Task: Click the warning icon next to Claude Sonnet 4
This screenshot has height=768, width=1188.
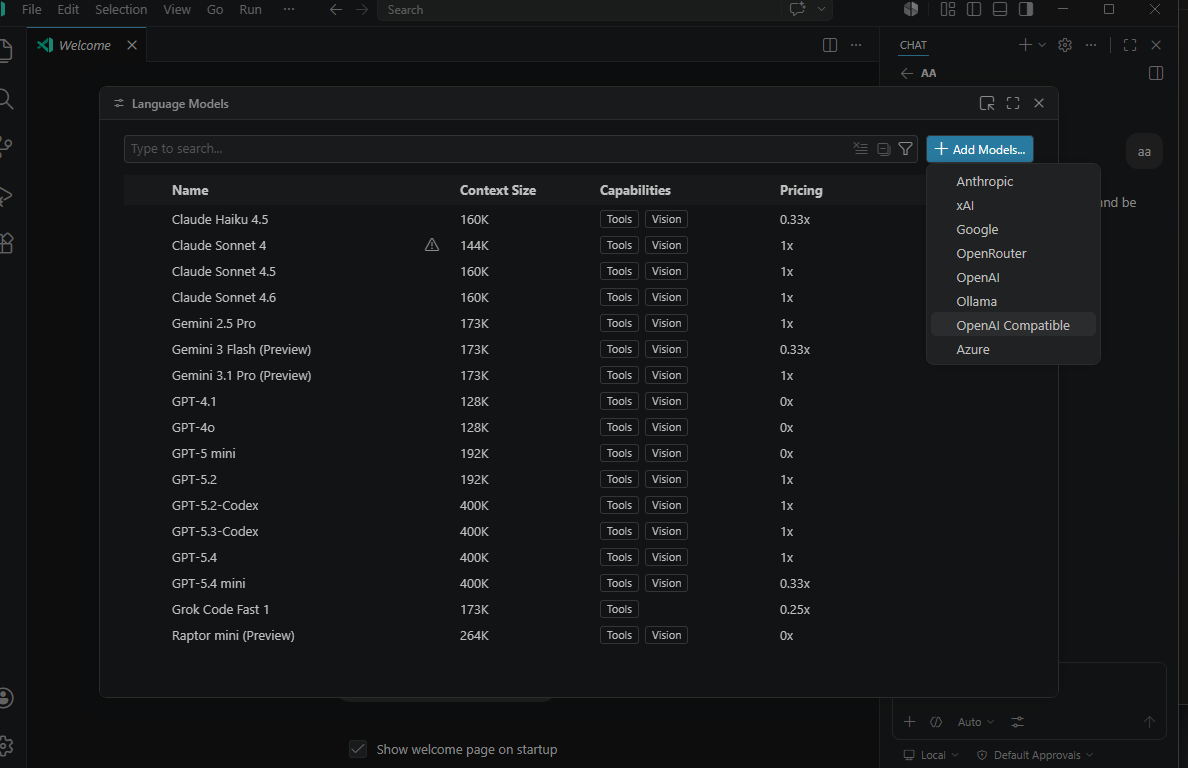Action: pyautogui.click(x=432, y=245)
